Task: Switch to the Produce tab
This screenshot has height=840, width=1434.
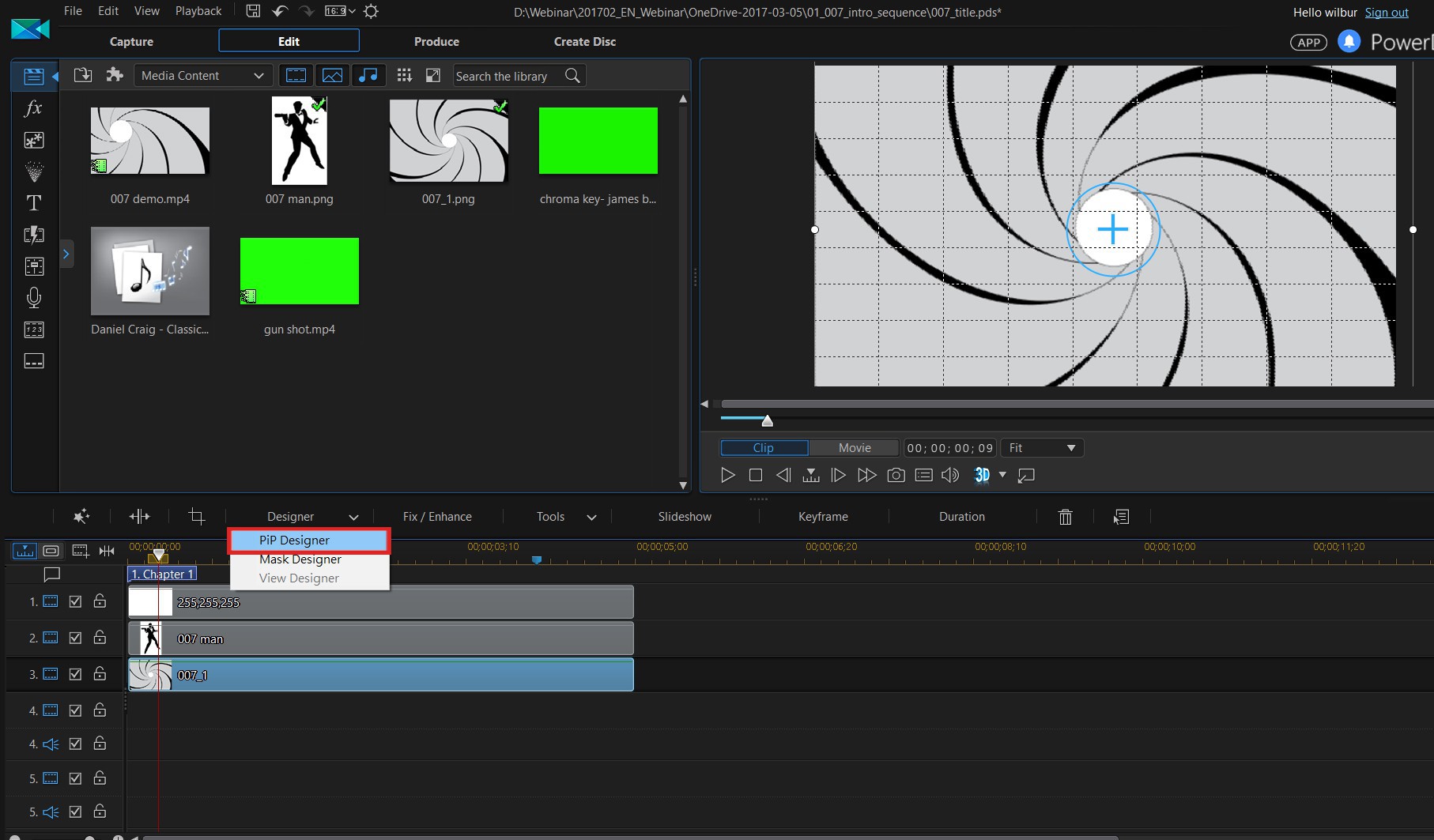Action: [436, 41]
